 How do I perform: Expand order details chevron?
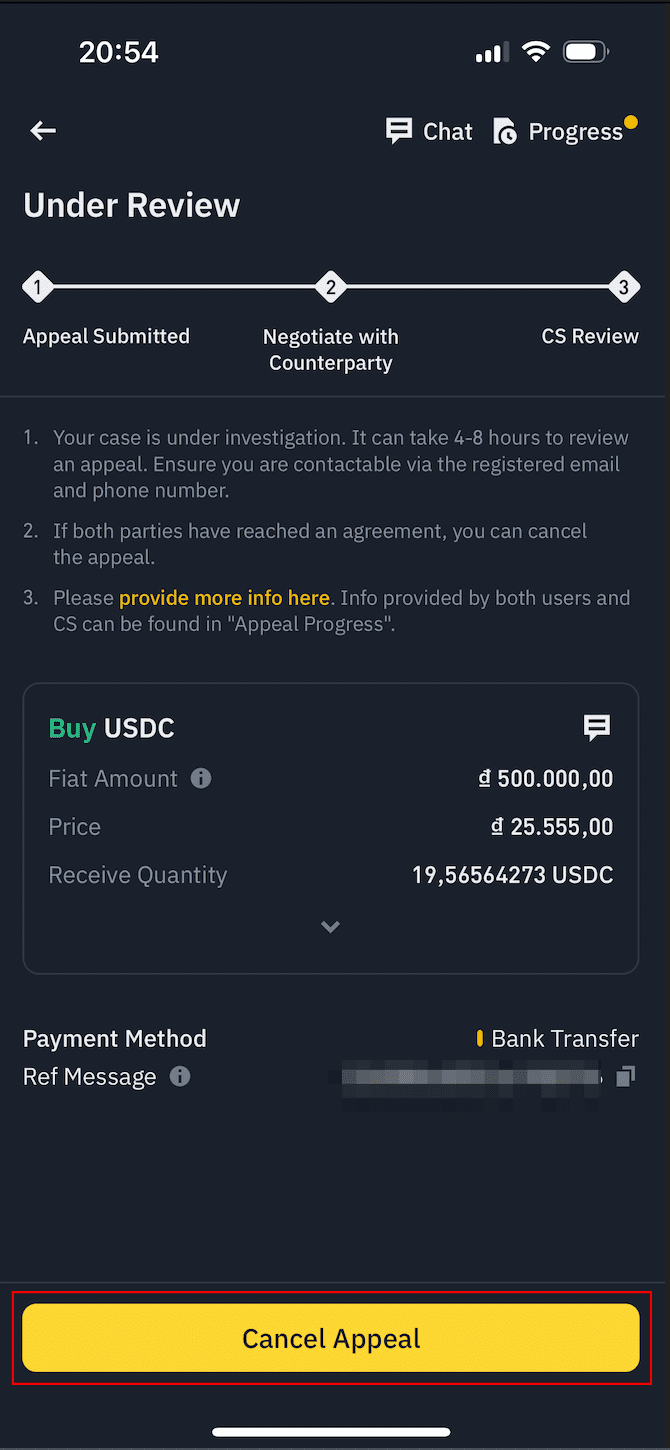tap(331, 927)
